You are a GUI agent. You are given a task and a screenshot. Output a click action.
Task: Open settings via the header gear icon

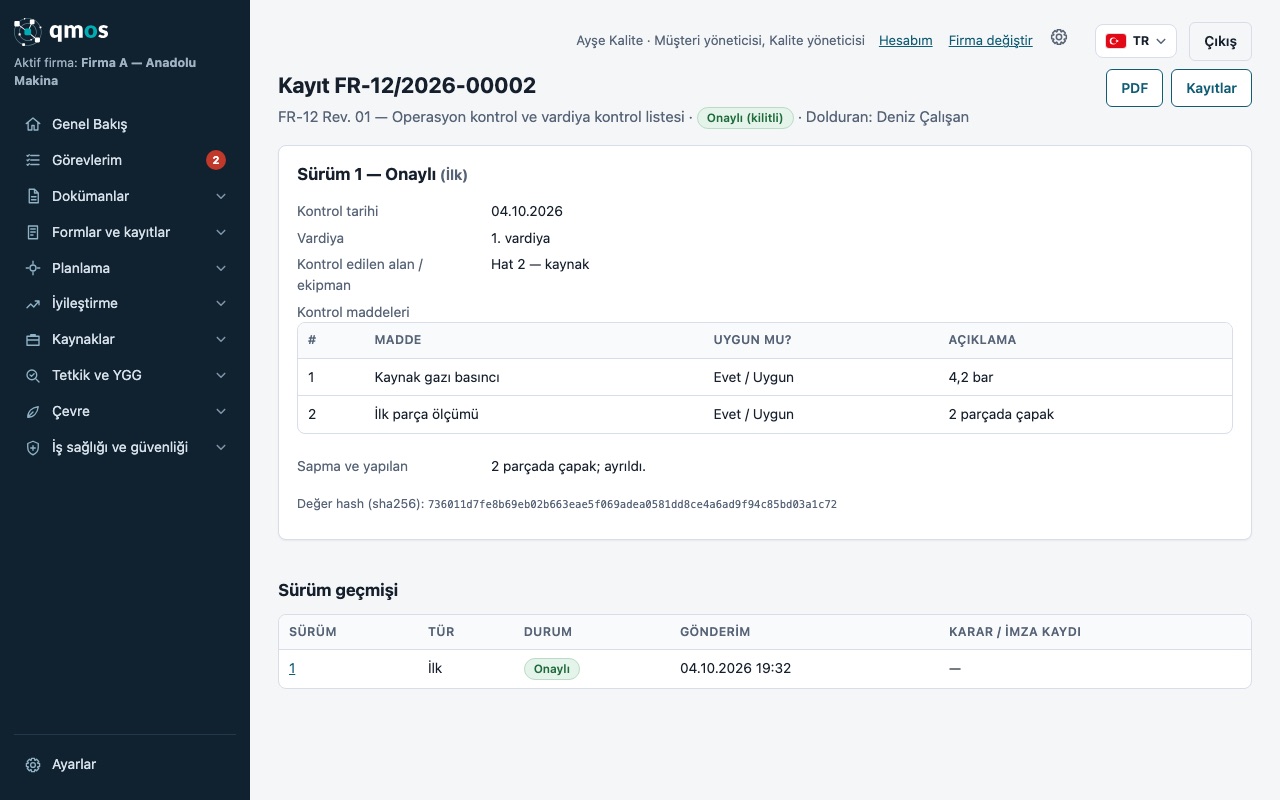[x=1059, y=38]
